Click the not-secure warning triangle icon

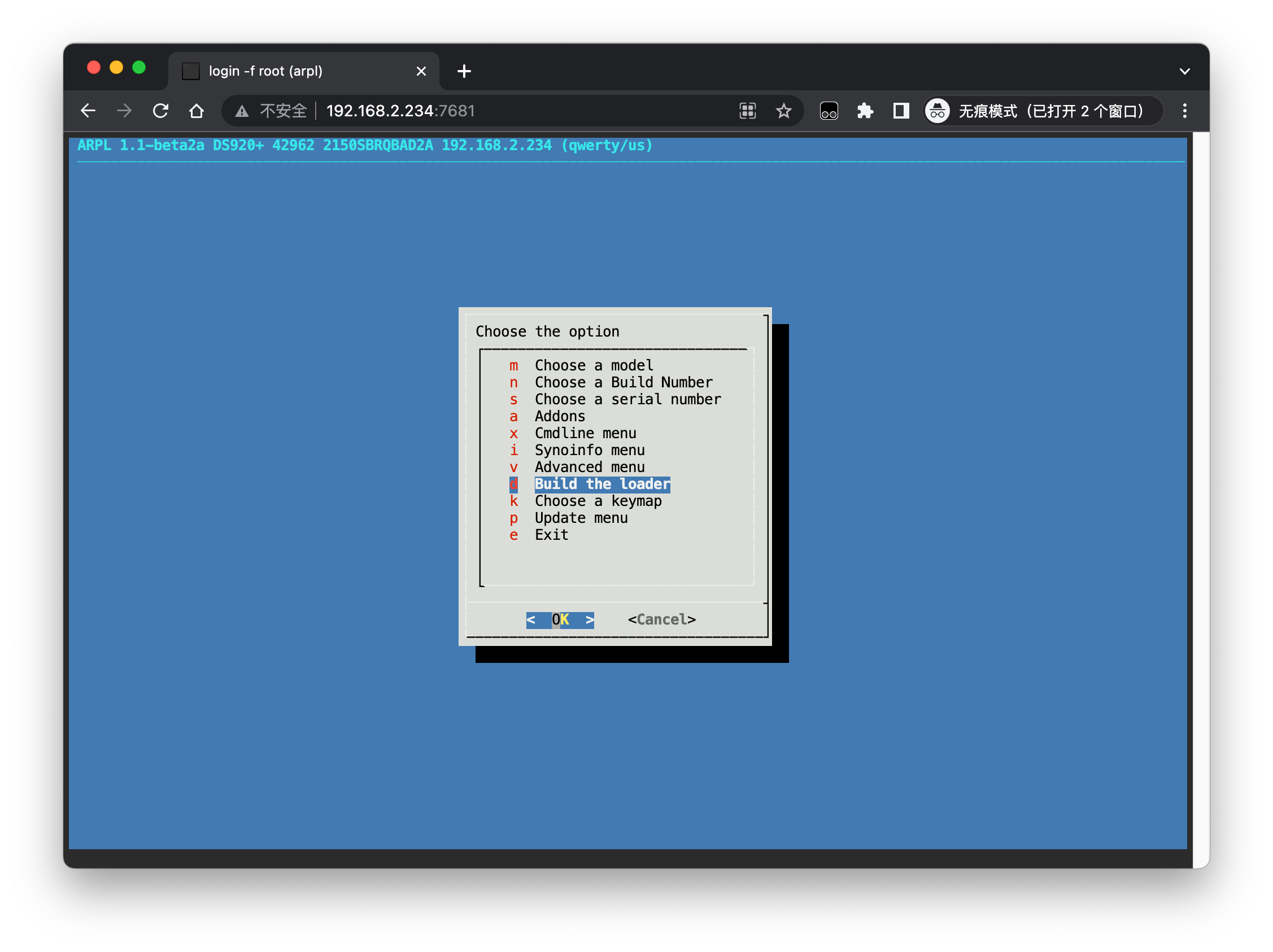point(242,111)
